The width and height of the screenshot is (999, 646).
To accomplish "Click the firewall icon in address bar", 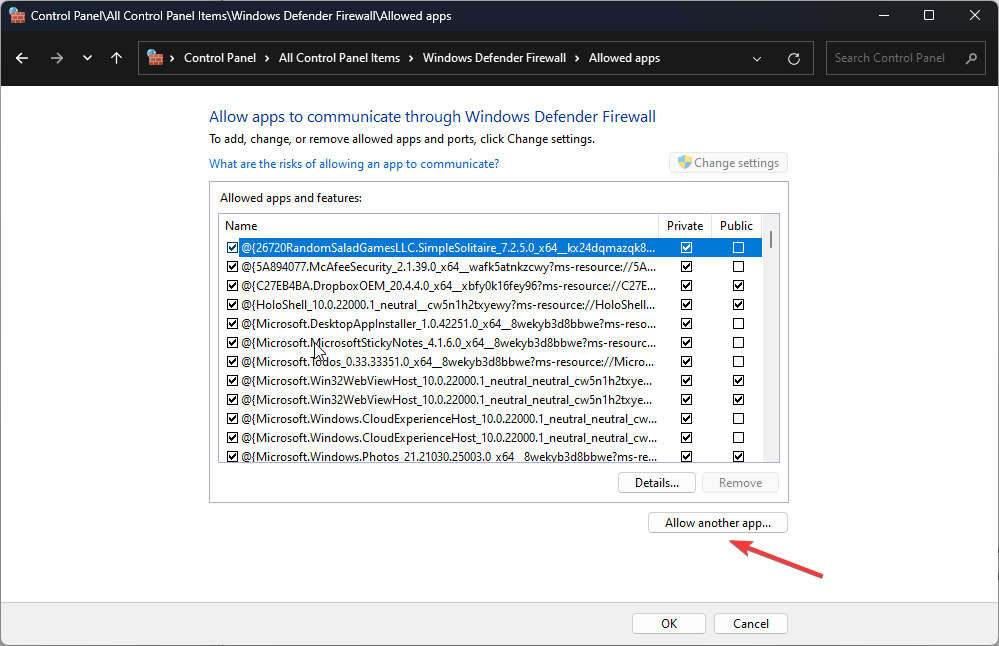I will click(x=155, y=57).
